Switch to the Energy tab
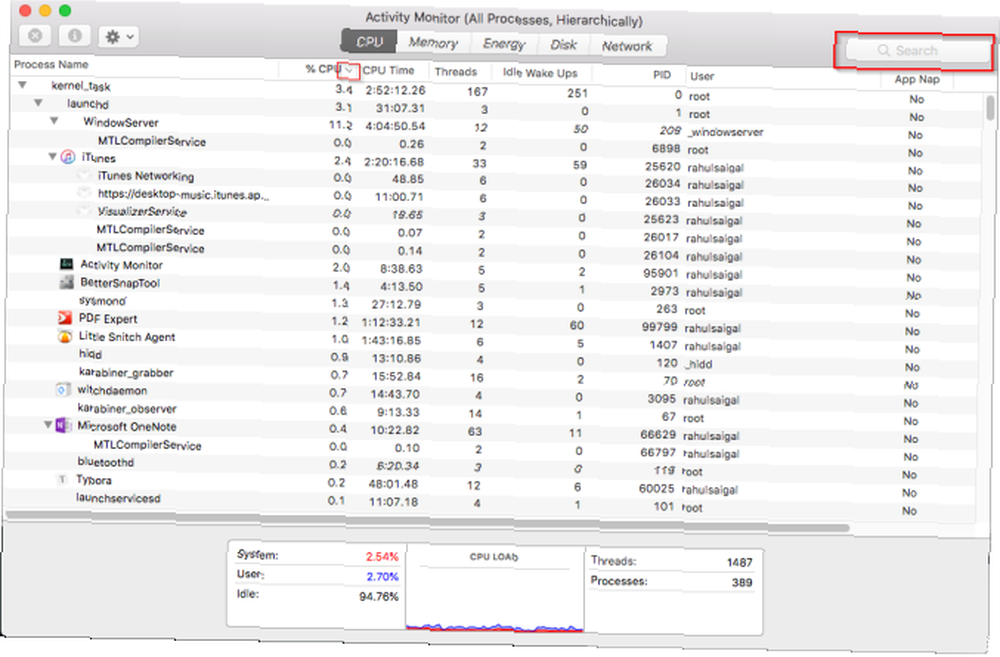 click(504, 44)
